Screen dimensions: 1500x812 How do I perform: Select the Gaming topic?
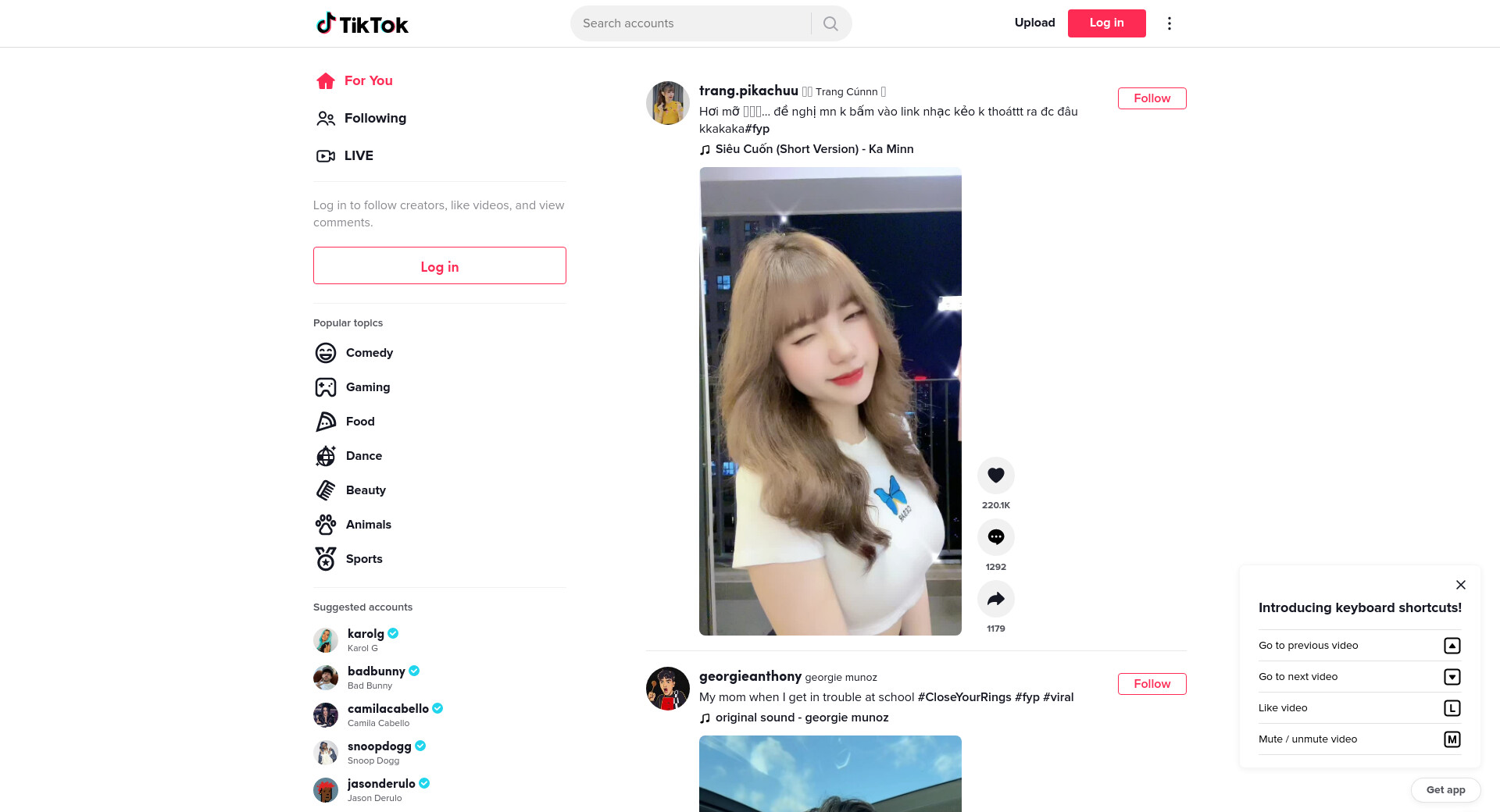(367, 387)
